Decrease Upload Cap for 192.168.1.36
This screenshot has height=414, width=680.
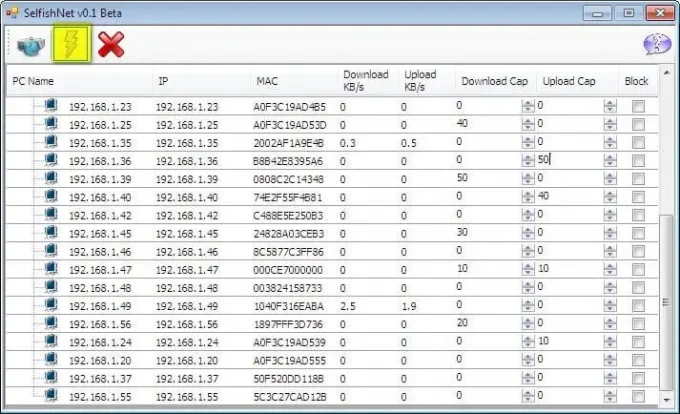pos(610,163)
